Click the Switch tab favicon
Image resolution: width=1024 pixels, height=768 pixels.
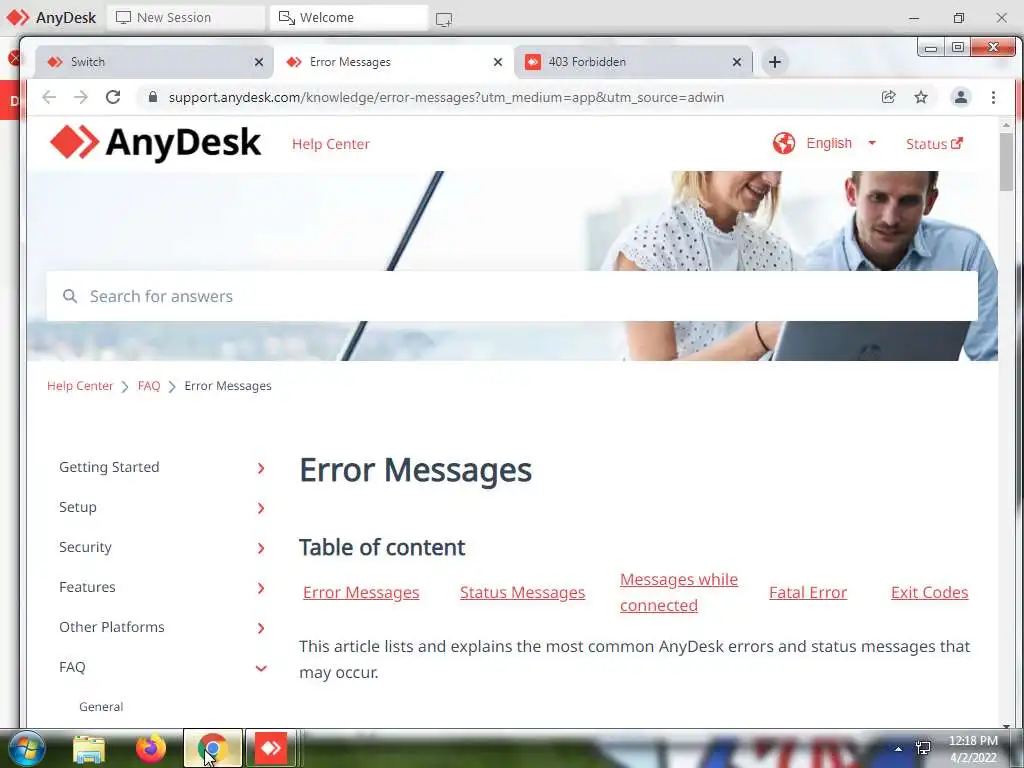[x=55, y=62]
